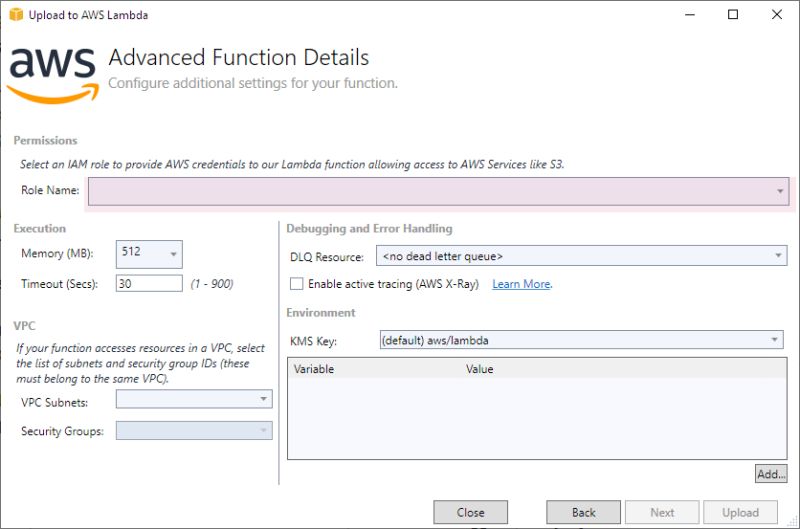This screenshot has height=529, width=800.
Task: Click the (1 - 900) timeout range hint
Action: (212, 284)
